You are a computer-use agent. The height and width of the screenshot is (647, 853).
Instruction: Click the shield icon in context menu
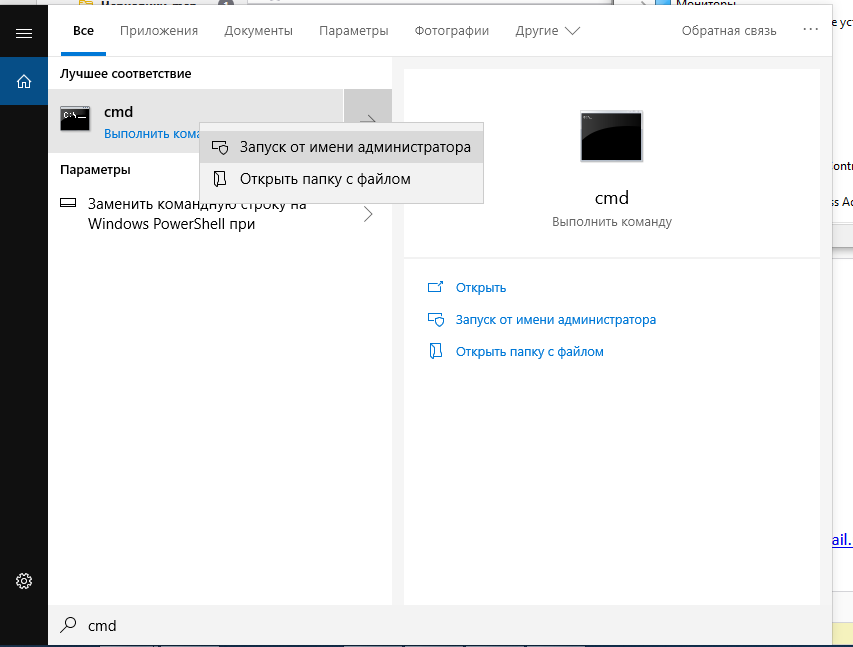[220, 147]
